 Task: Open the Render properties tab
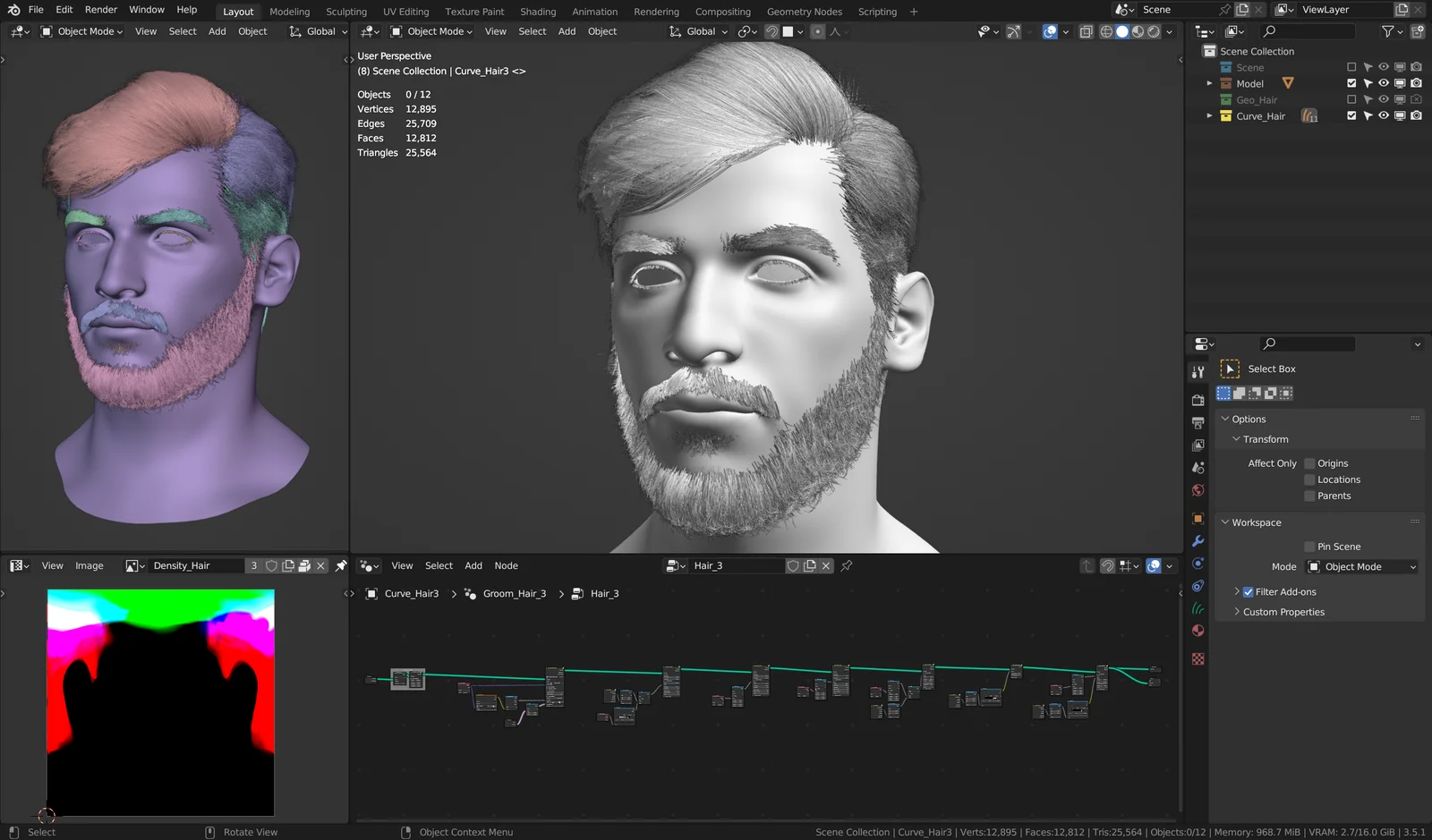[x=1198, y=399]
